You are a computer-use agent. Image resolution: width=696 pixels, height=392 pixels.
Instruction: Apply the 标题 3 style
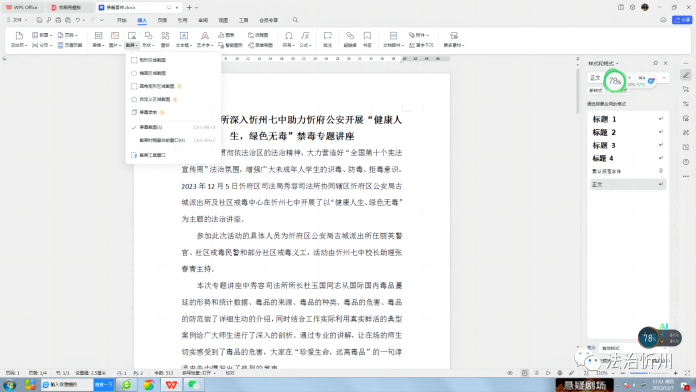(x=628, y=145)
